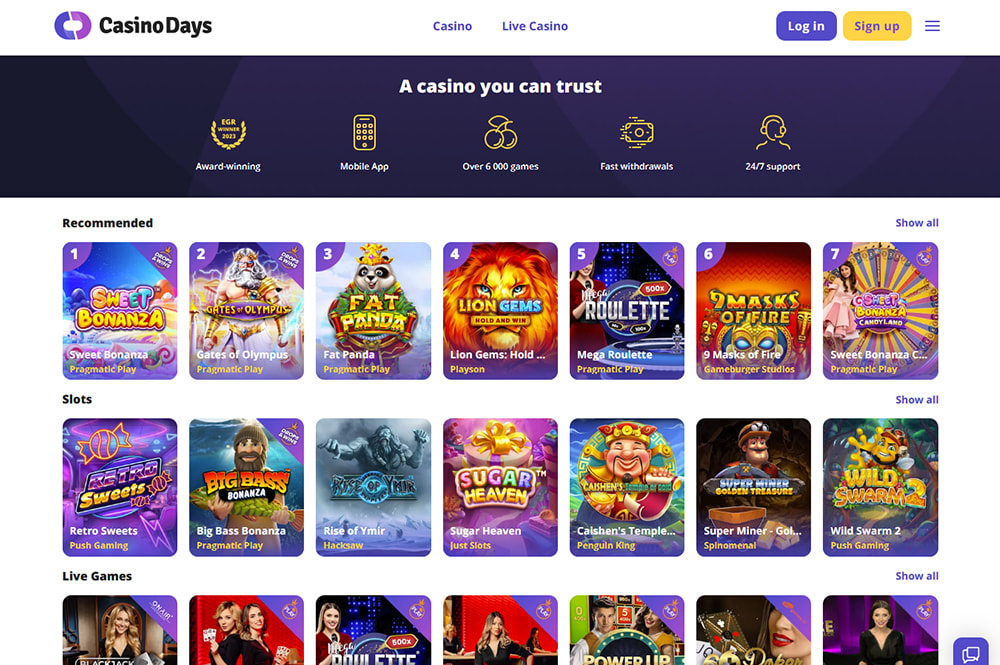The height and width of the screenshot is (665, 1000).
Task: Go to the Casino tab
Action: click(452, 26)
